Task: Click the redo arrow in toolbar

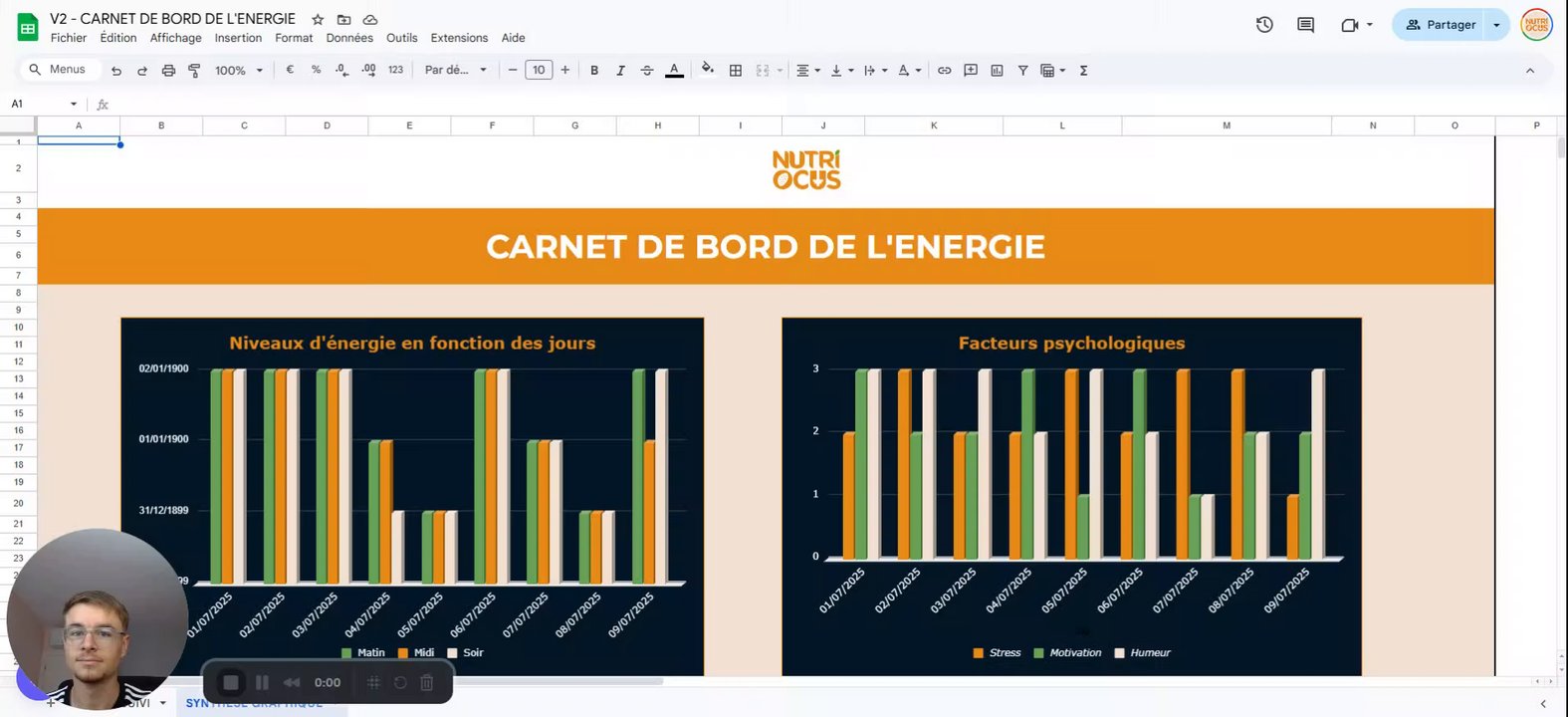Action: tap(142, 71)
